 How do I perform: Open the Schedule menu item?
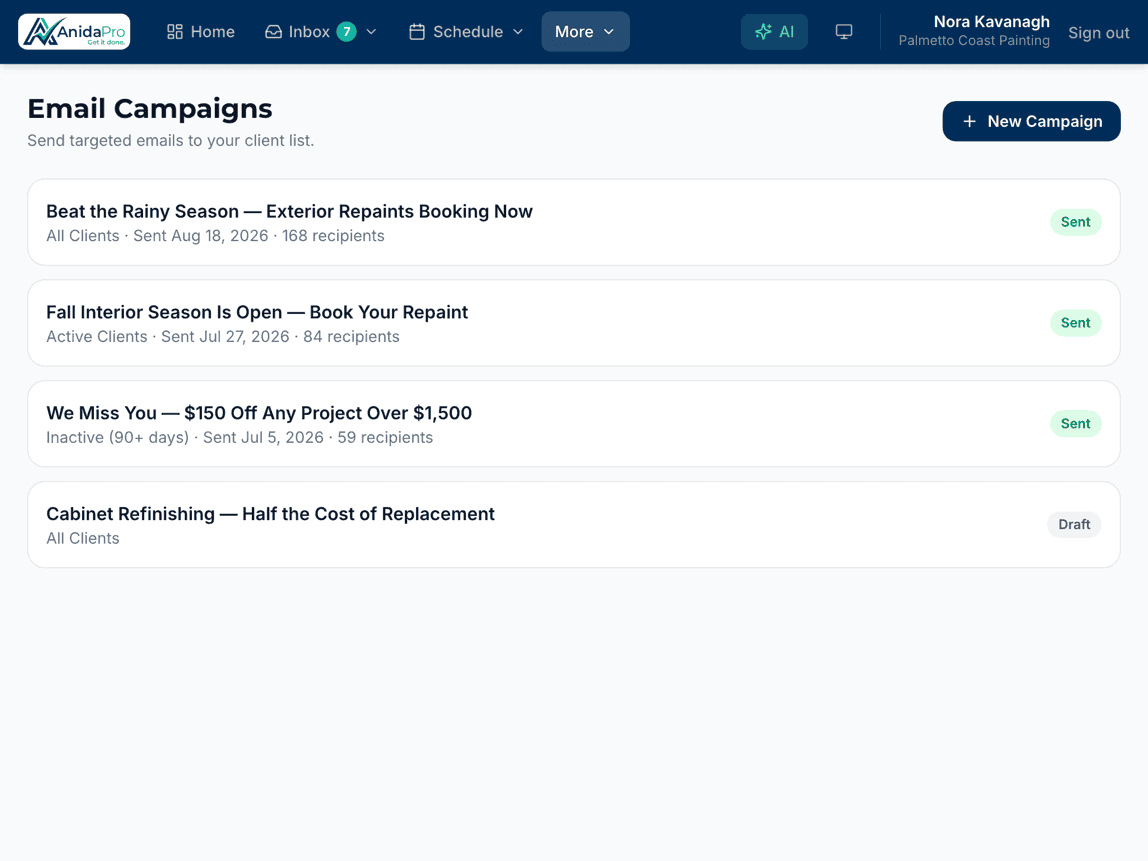click(466, 31)
